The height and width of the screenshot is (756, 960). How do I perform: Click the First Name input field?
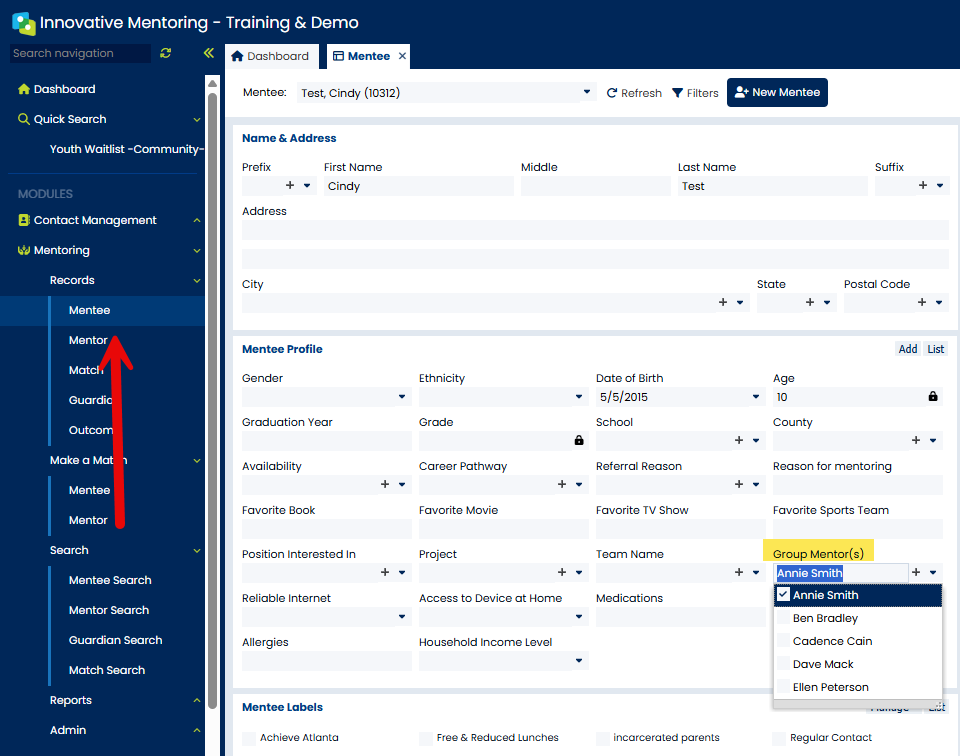click(x=418, y=186)
